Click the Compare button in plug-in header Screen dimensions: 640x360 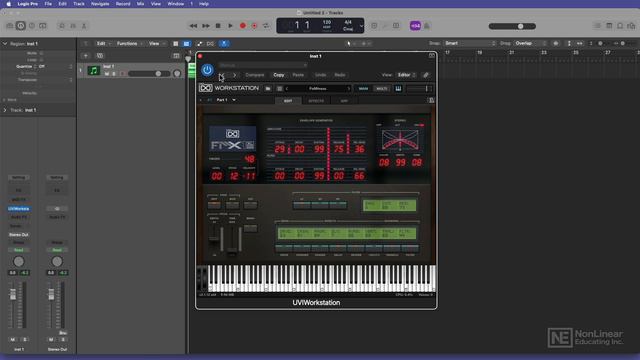tap(255, 75)
